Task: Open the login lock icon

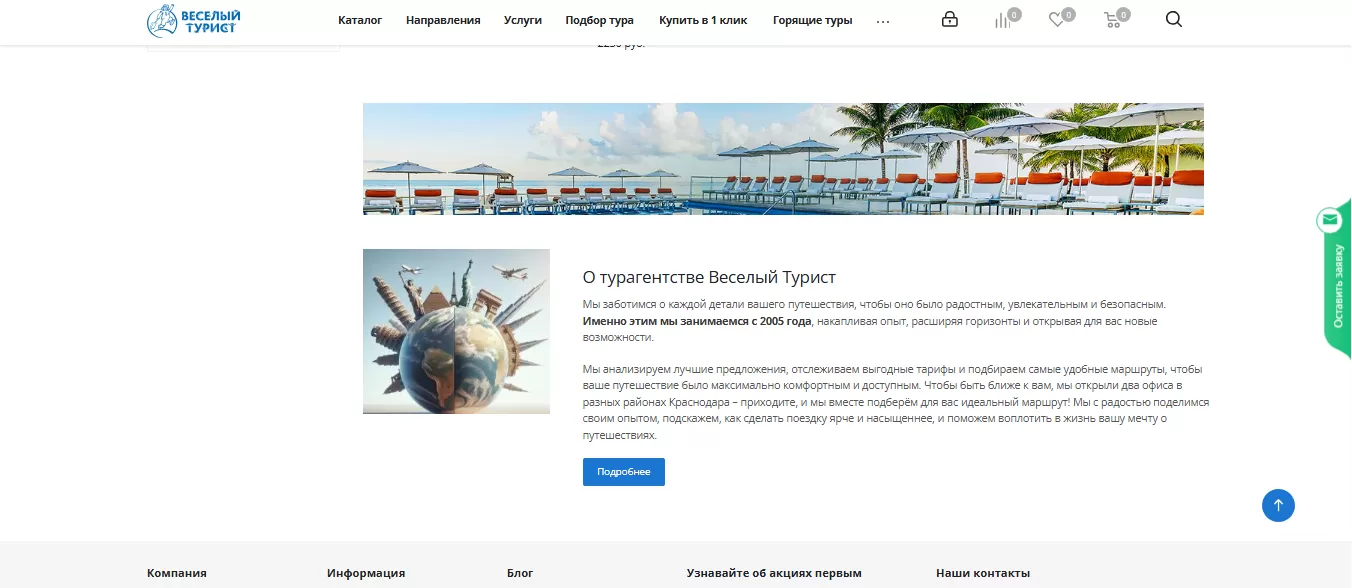Action: click(950, 19)
